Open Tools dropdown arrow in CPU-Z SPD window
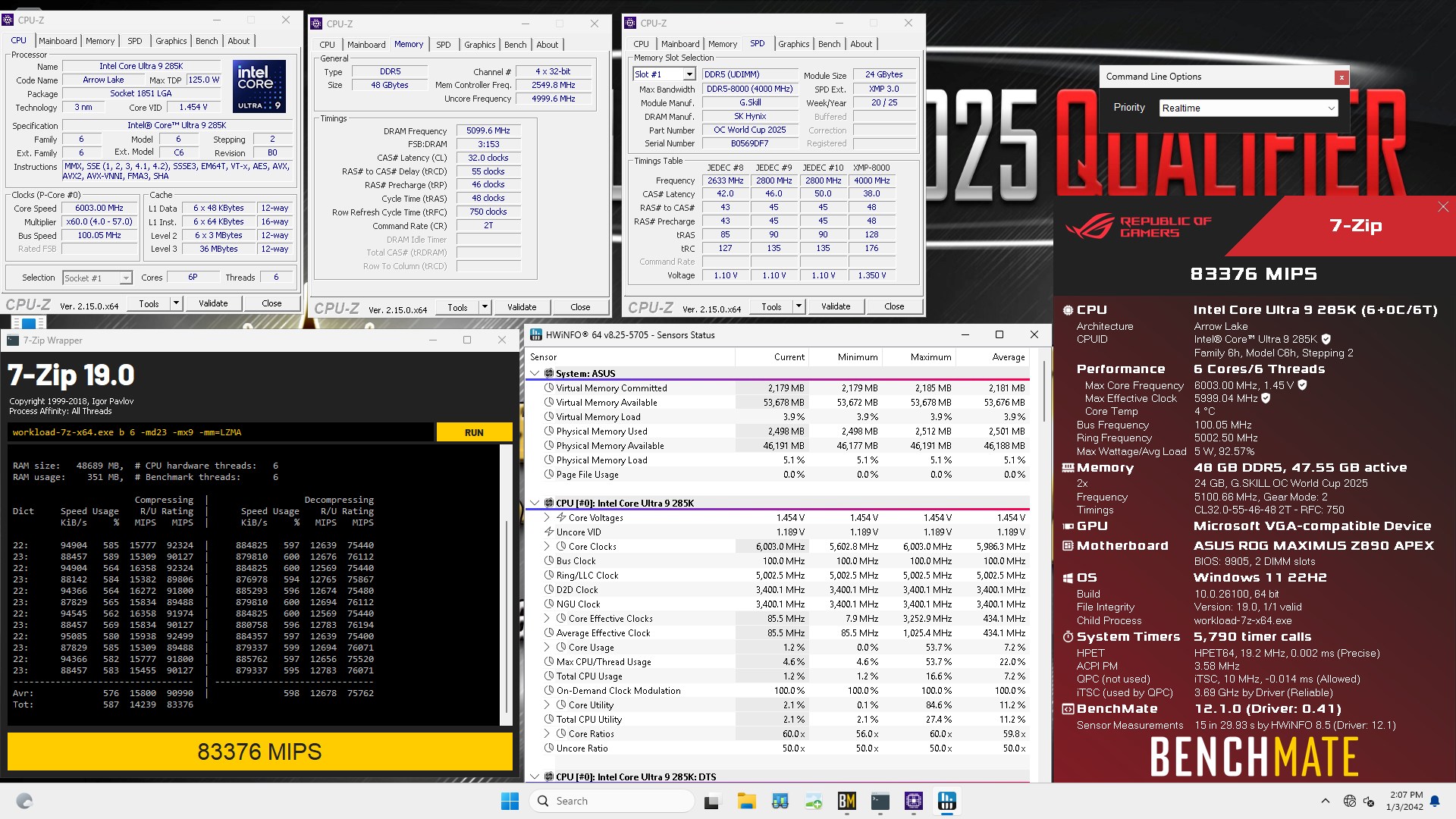This screenshot has height=819, width=1456. pos(799,306)
